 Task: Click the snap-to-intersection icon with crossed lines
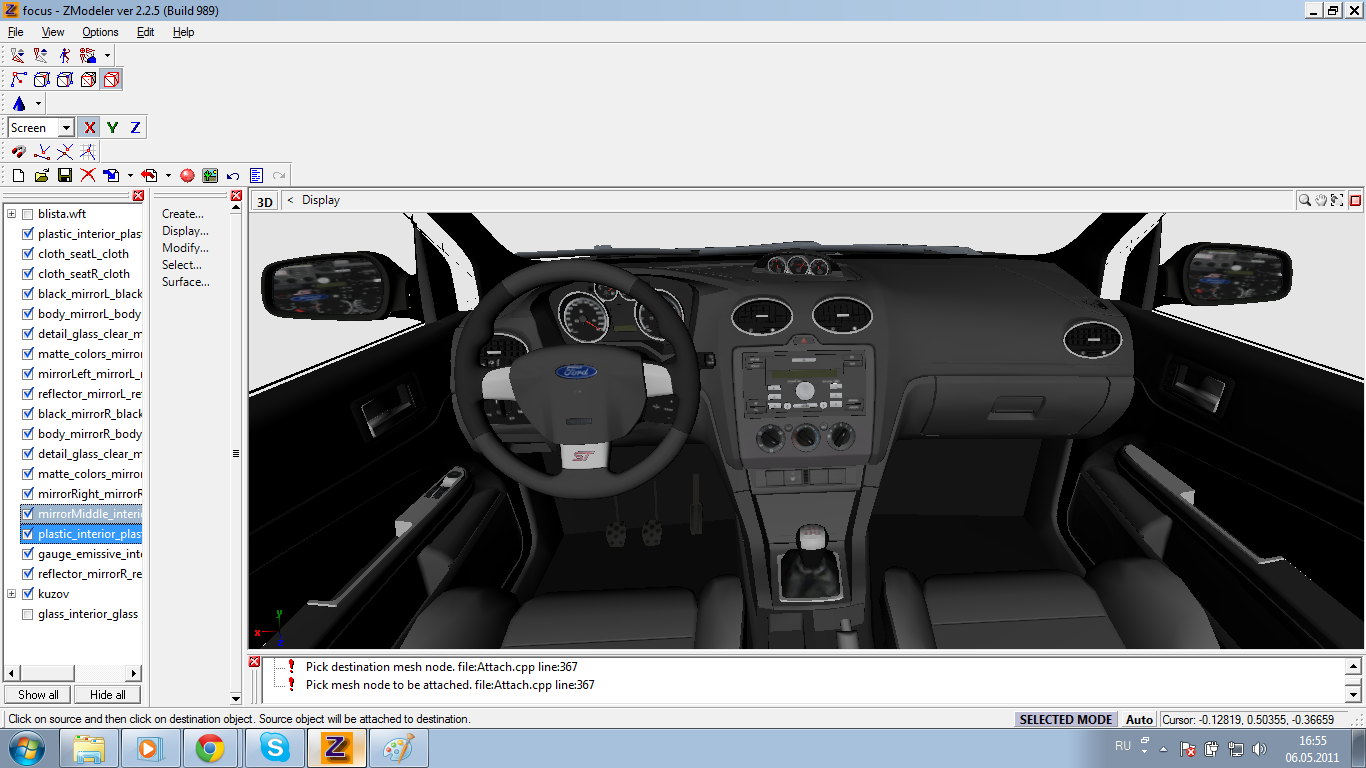(x=65, y=151)
